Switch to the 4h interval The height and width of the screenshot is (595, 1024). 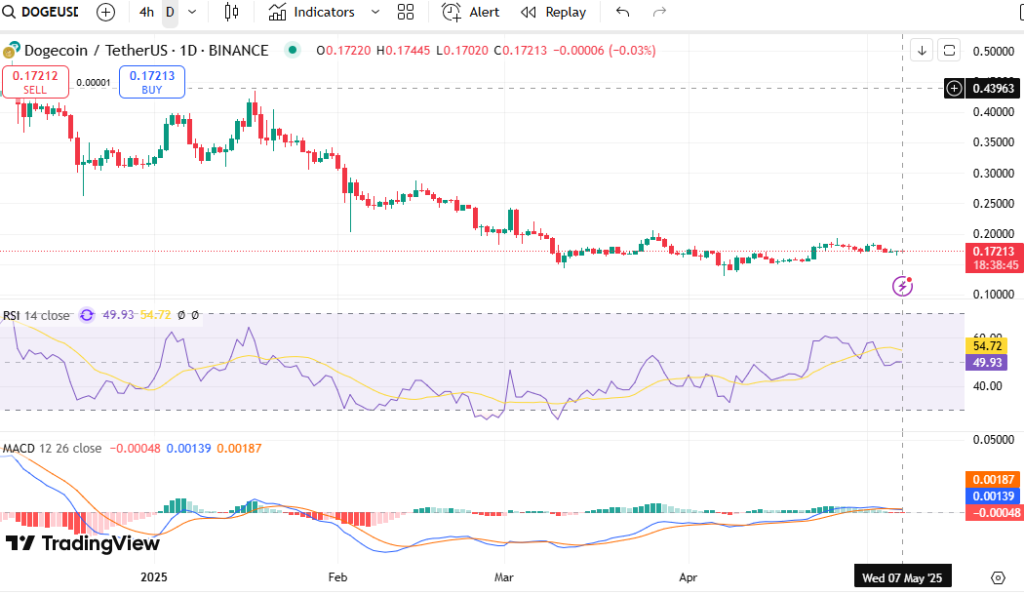click(x=146, y=12)
